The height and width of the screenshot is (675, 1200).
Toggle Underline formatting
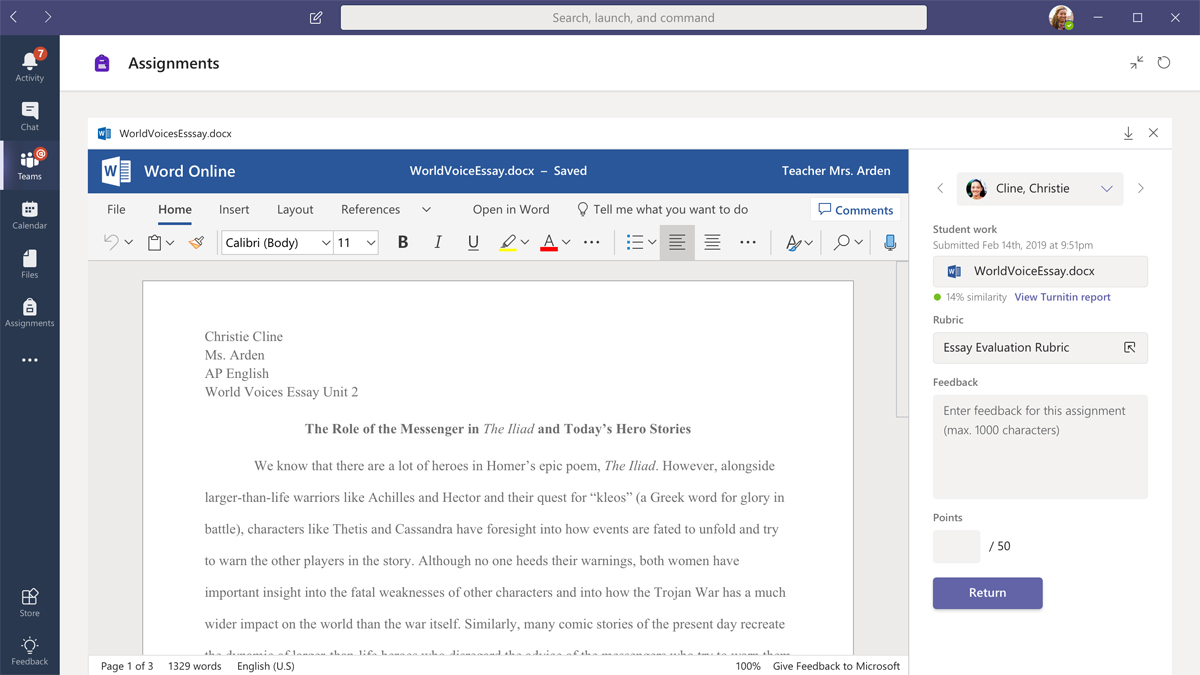tap(473, 242)
